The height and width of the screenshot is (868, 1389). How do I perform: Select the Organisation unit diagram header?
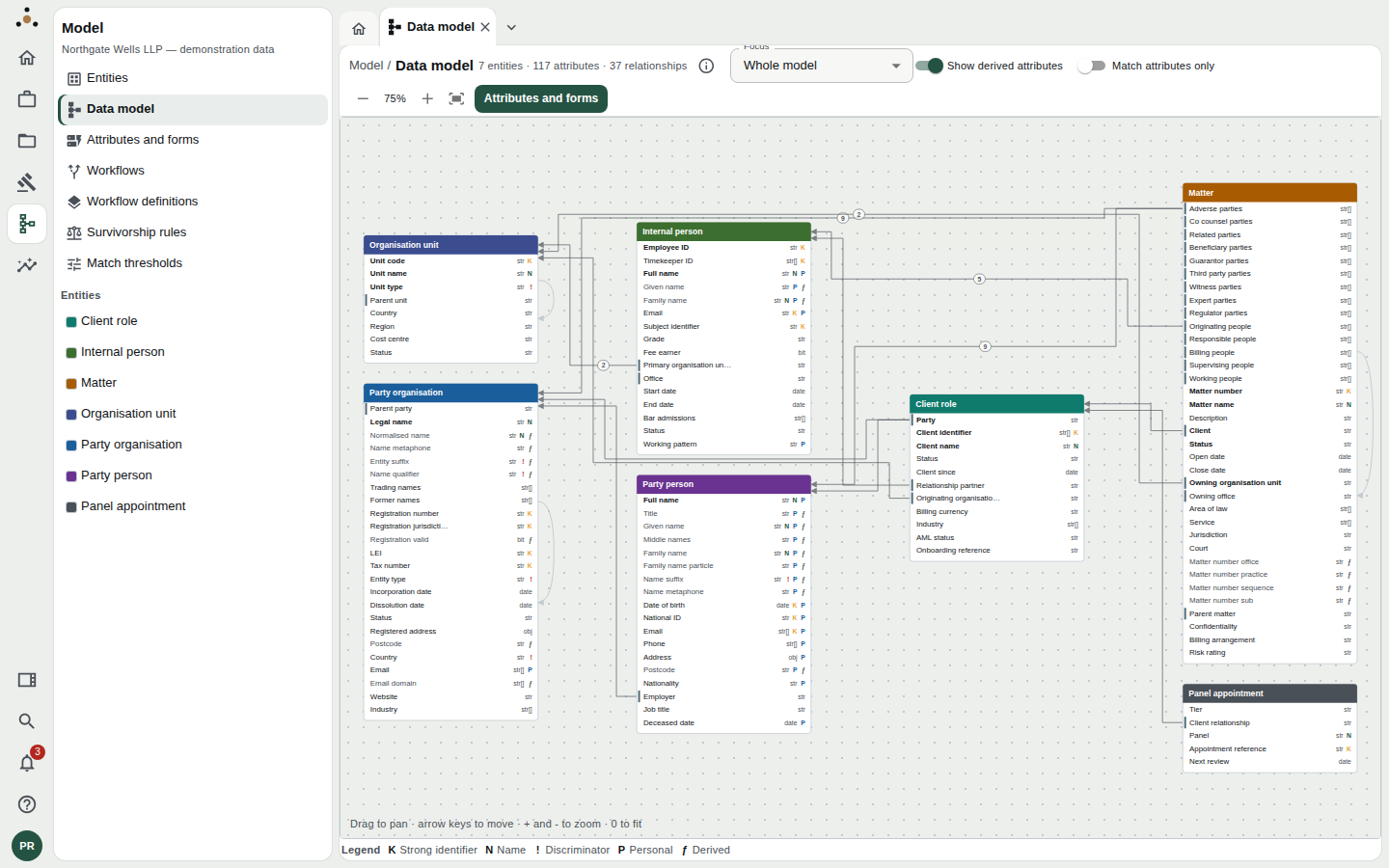pos(450,245)
